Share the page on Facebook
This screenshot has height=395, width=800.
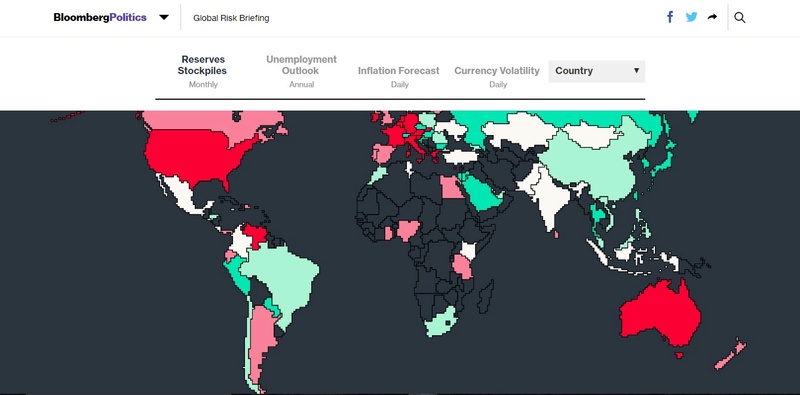670,17
